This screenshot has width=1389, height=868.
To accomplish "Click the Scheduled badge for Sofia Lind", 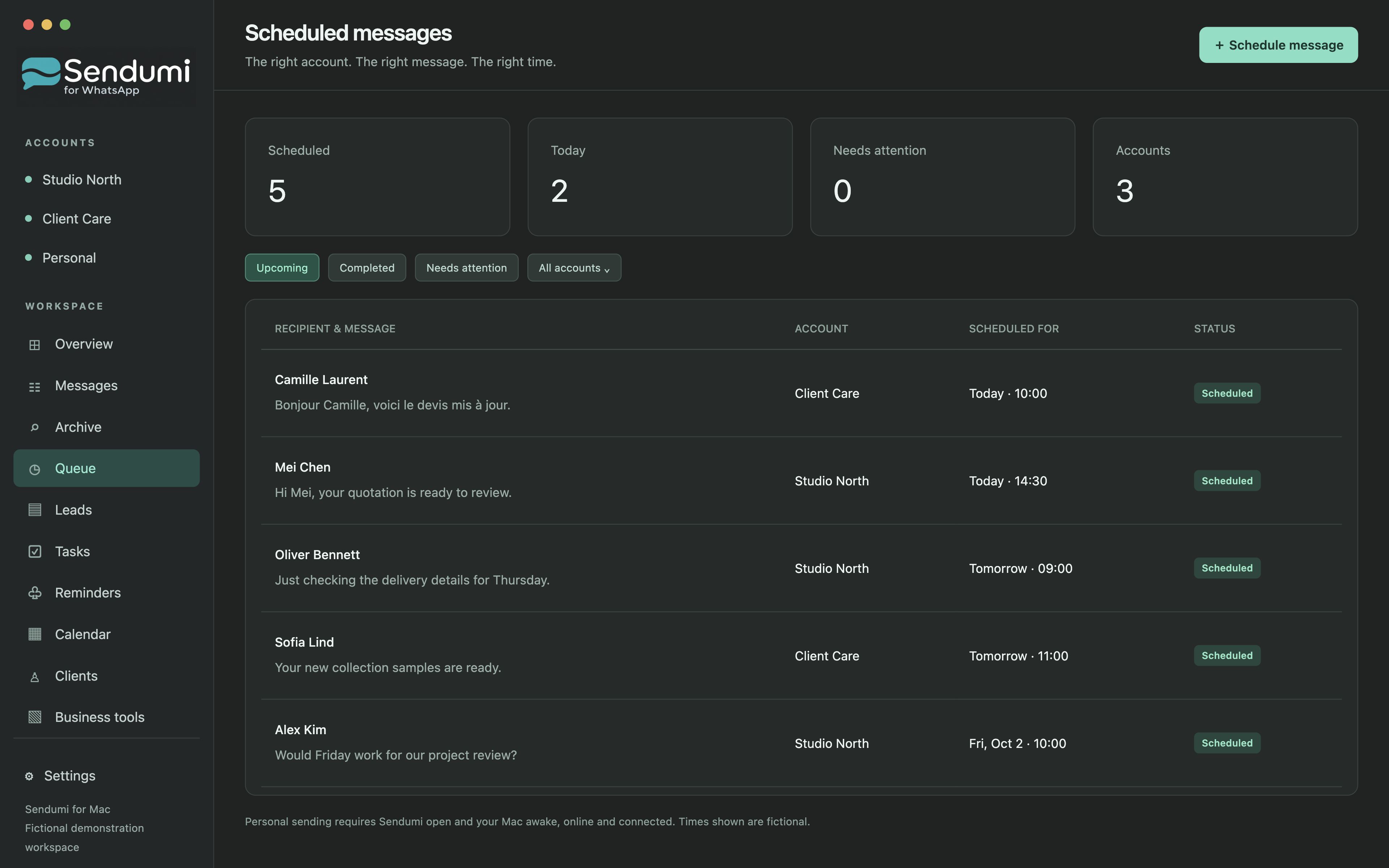I will pyautogui.click(x=1227, y=656).
